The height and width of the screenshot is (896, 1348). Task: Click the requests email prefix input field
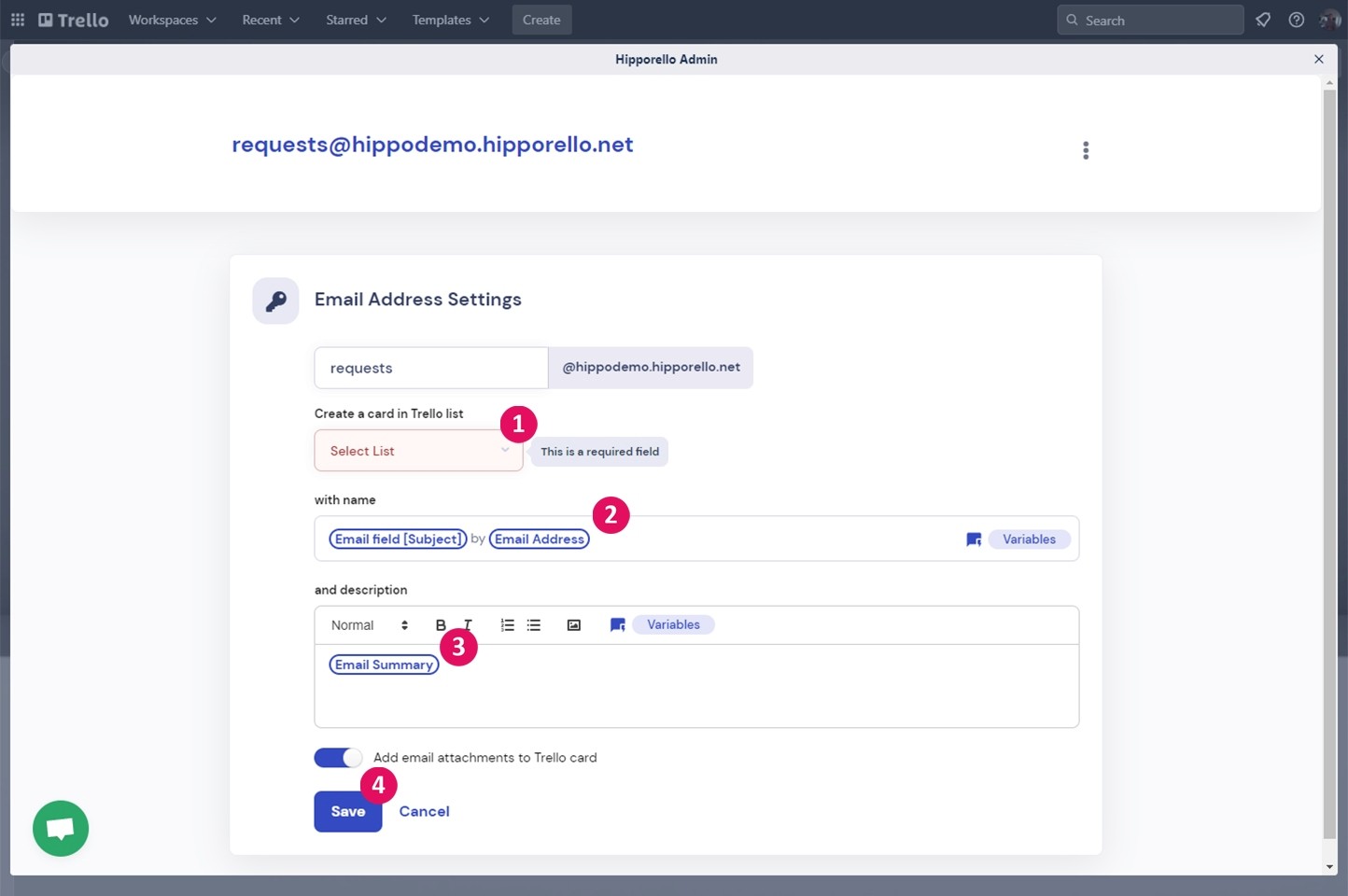[431, 368]
